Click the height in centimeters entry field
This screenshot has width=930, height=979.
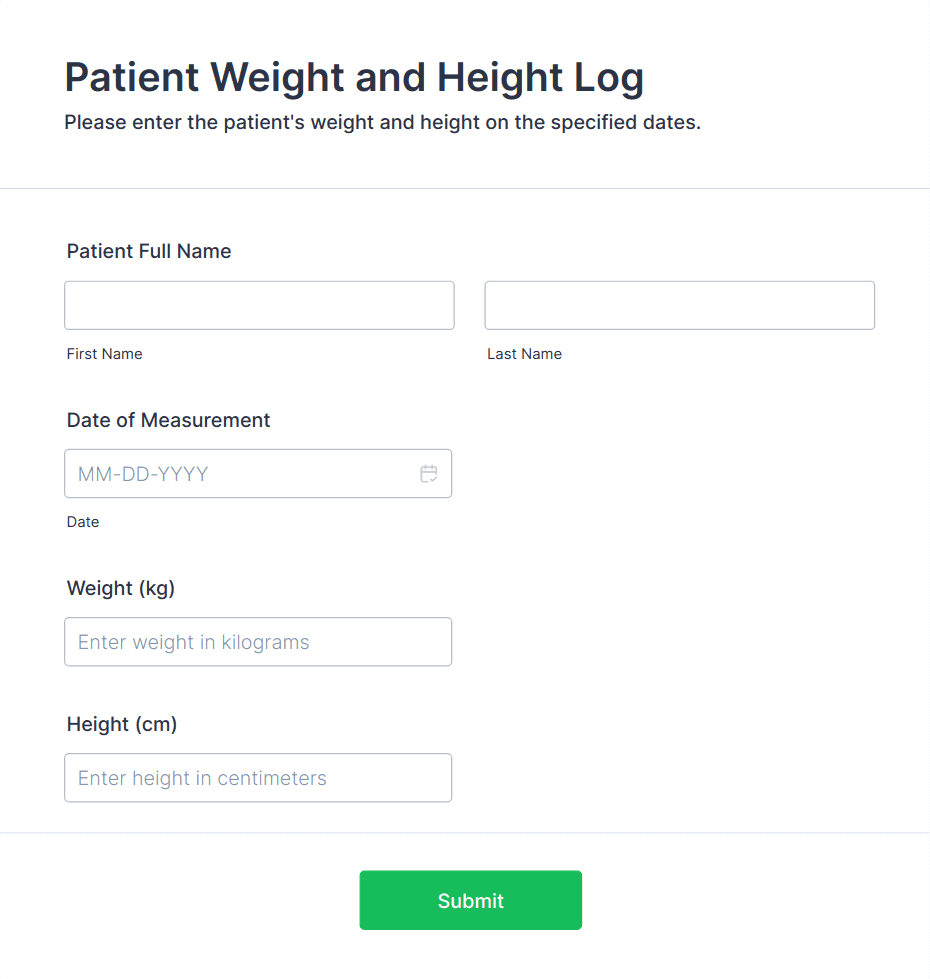[258, 777]
